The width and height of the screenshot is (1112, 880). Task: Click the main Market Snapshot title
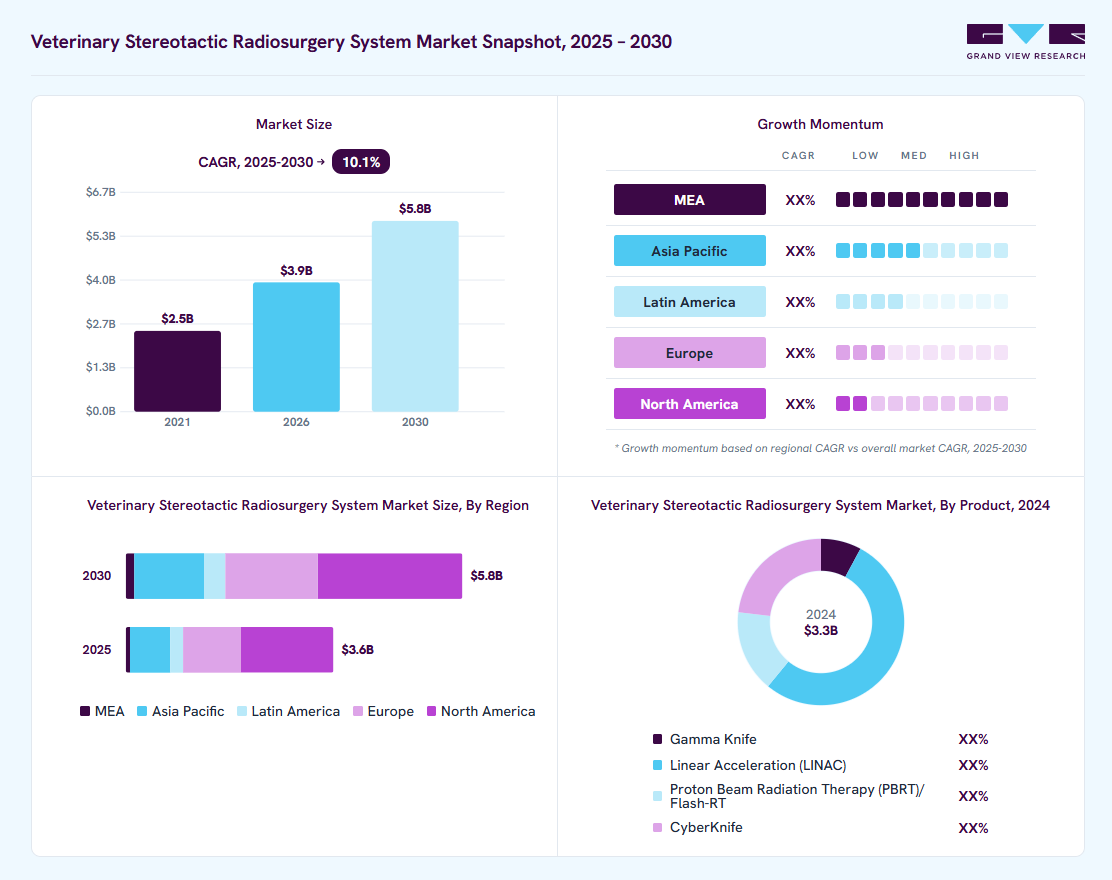(x=351, y=42)
